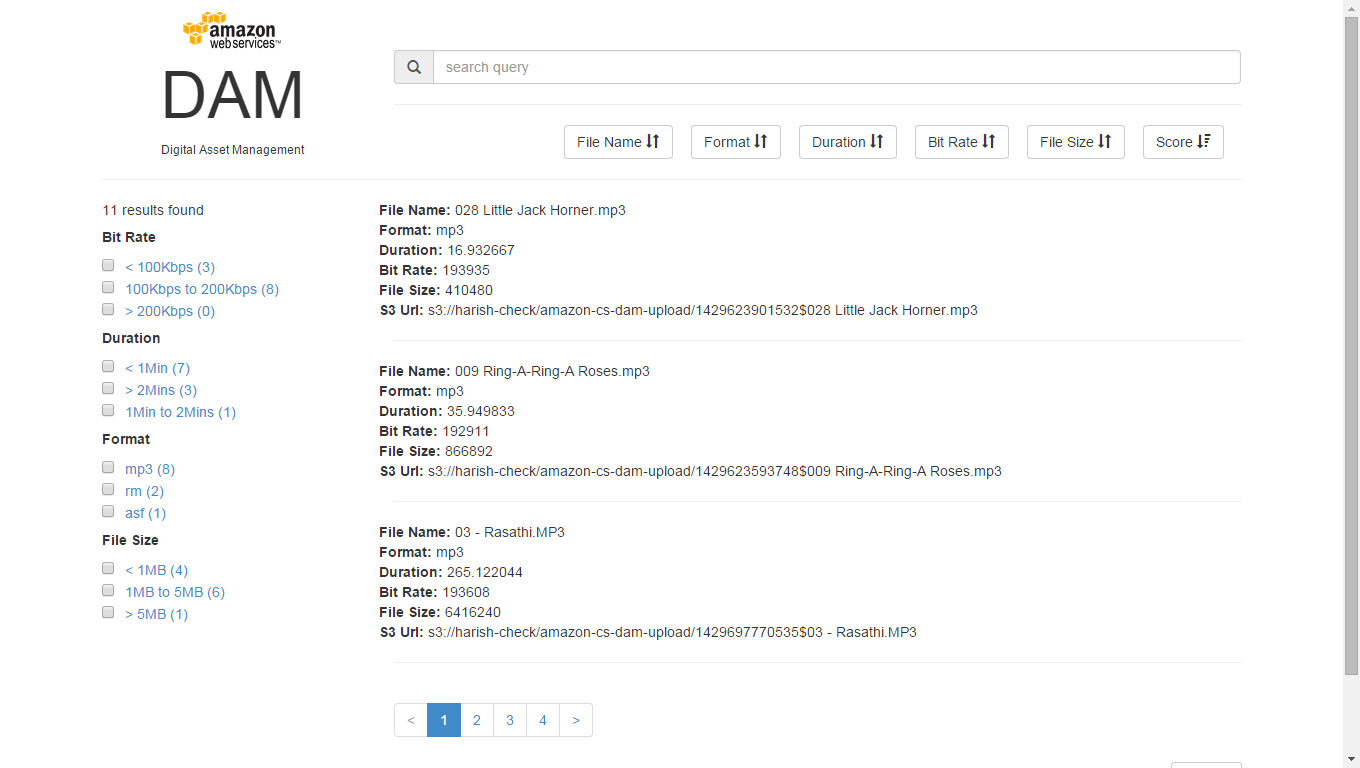
Task: Sort results by Score descending
Action: point(1183,142)
